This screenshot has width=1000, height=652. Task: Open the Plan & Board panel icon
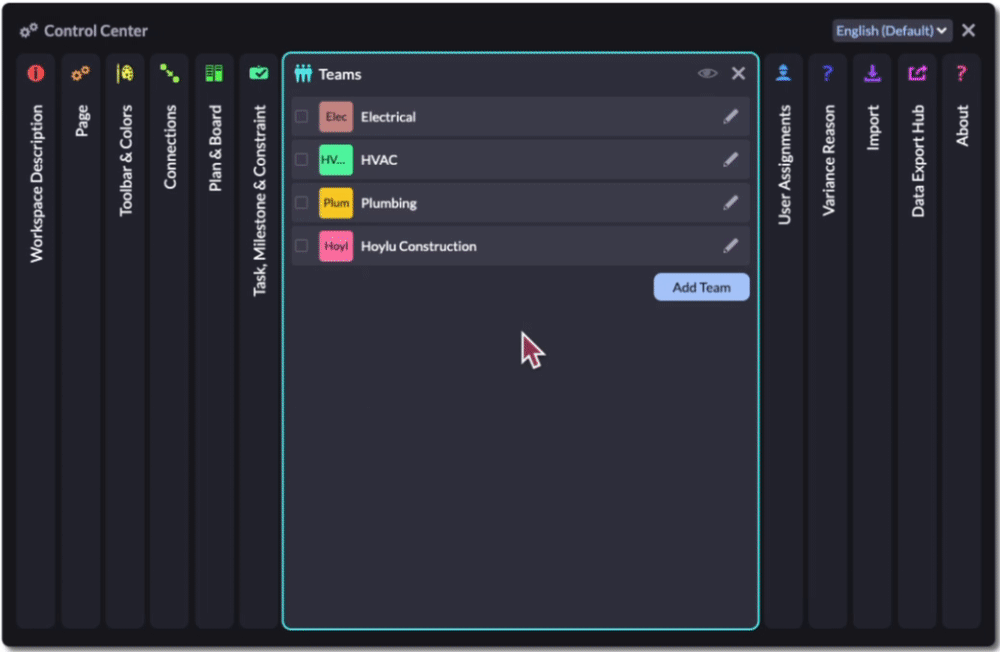pos(214,73)
